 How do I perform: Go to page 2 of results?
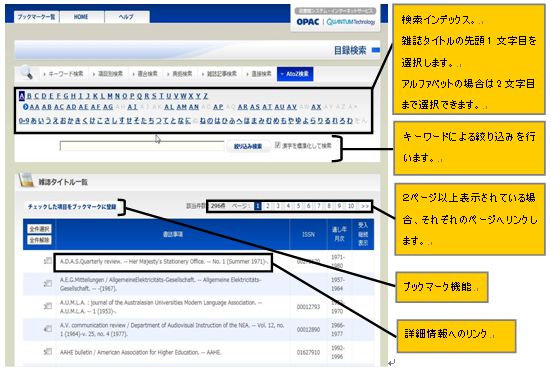(268, 206)
